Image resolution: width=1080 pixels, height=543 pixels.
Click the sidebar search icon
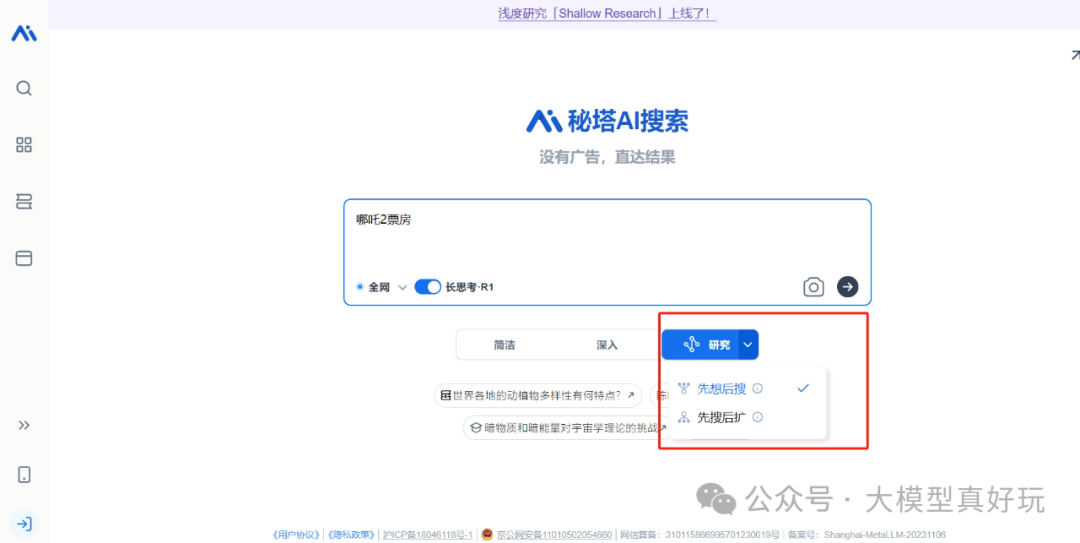point(24,88)
